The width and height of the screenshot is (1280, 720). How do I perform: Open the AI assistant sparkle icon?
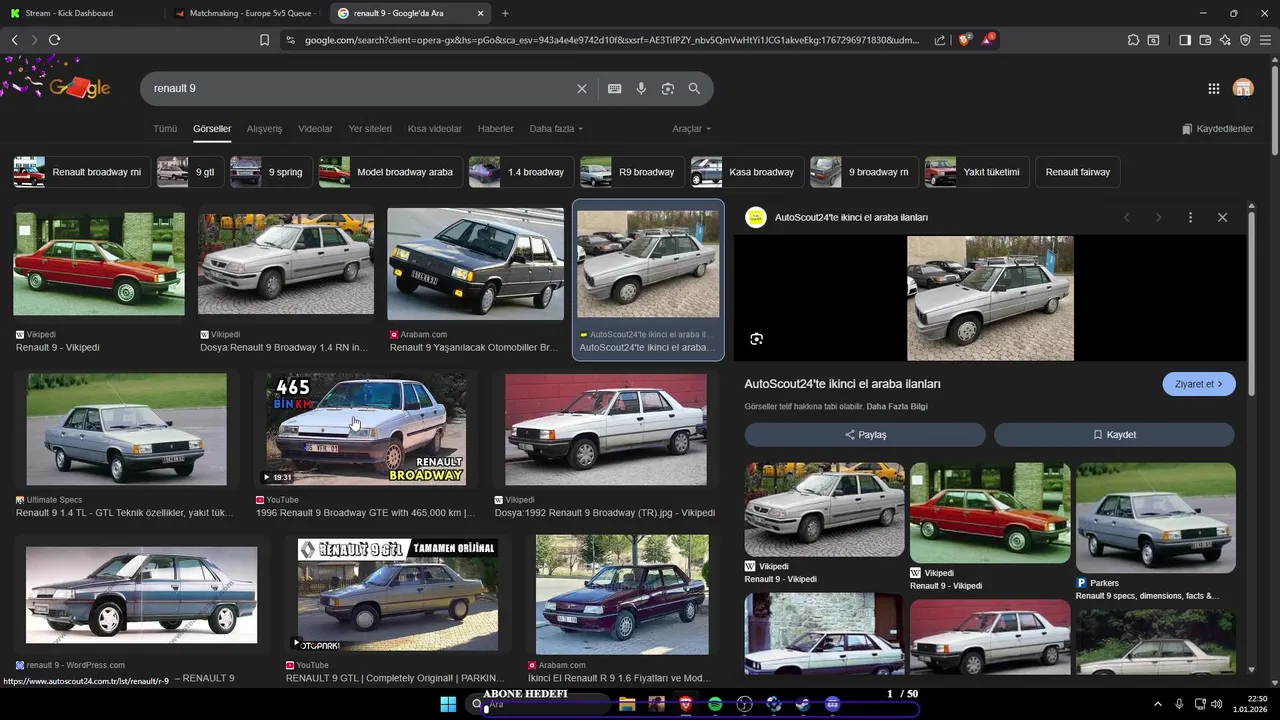point(1225,40)
